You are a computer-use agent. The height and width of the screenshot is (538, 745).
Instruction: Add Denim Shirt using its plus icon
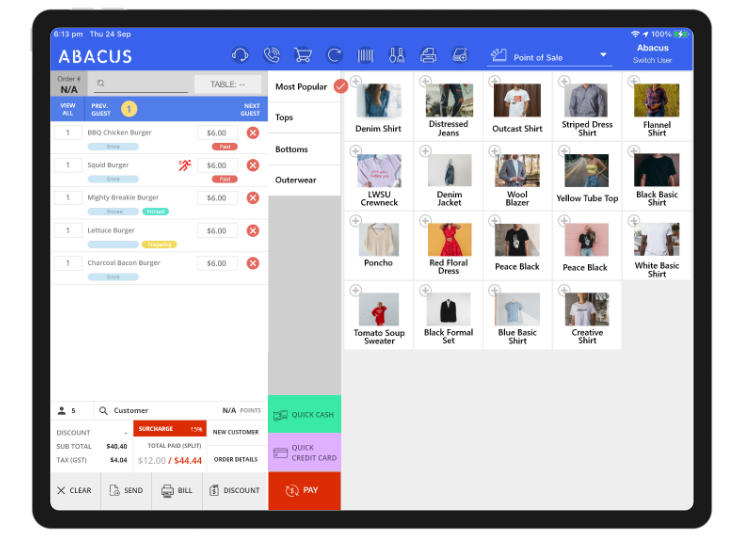click(x=355, y=81)
